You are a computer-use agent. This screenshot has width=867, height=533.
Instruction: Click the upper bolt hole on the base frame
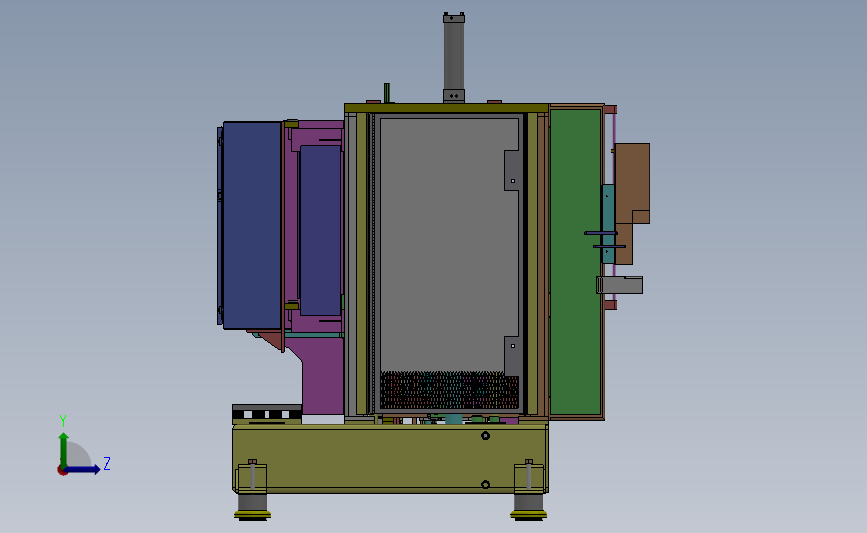coord(485,436)
